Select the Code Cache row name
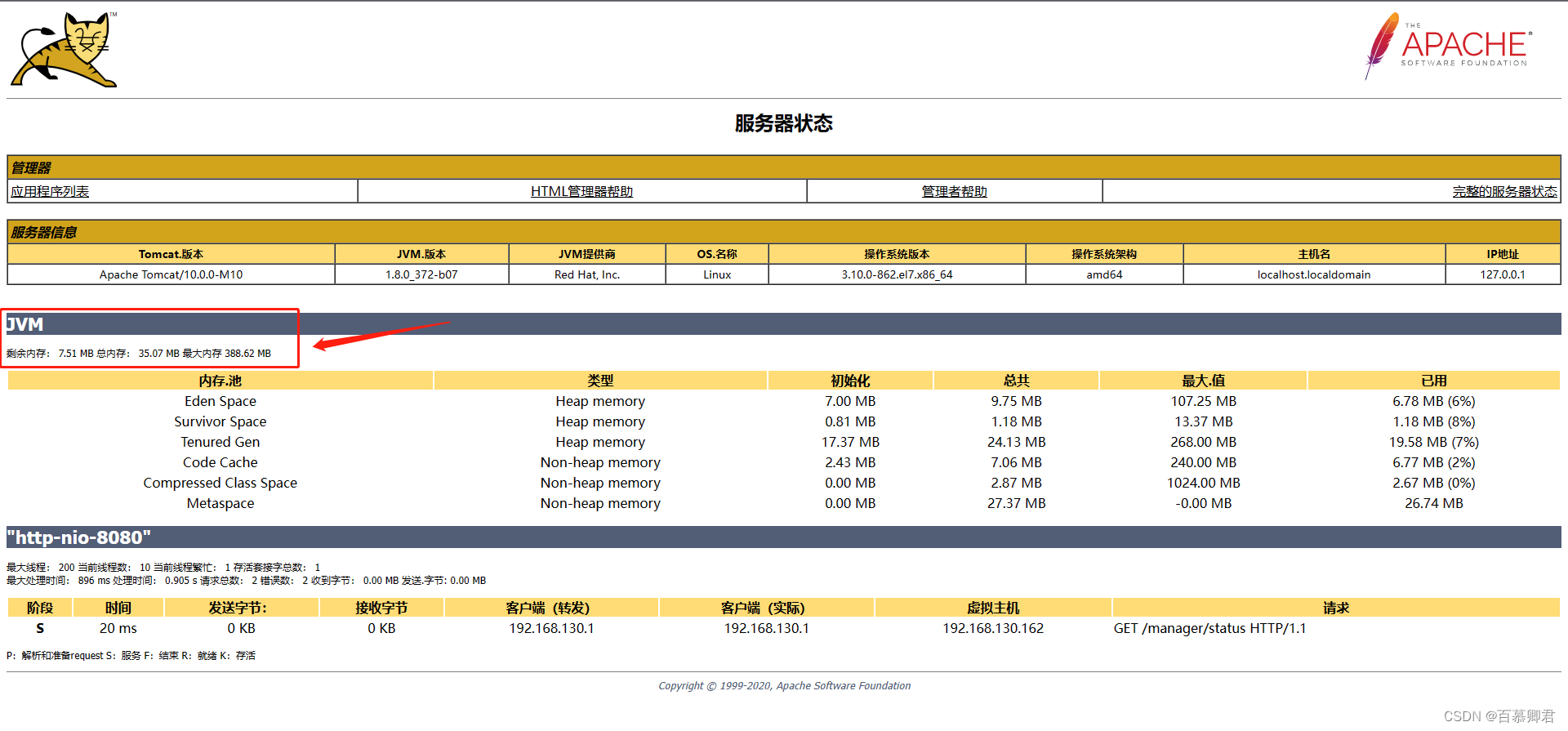The image size is (1568, 731). (220, 462)
